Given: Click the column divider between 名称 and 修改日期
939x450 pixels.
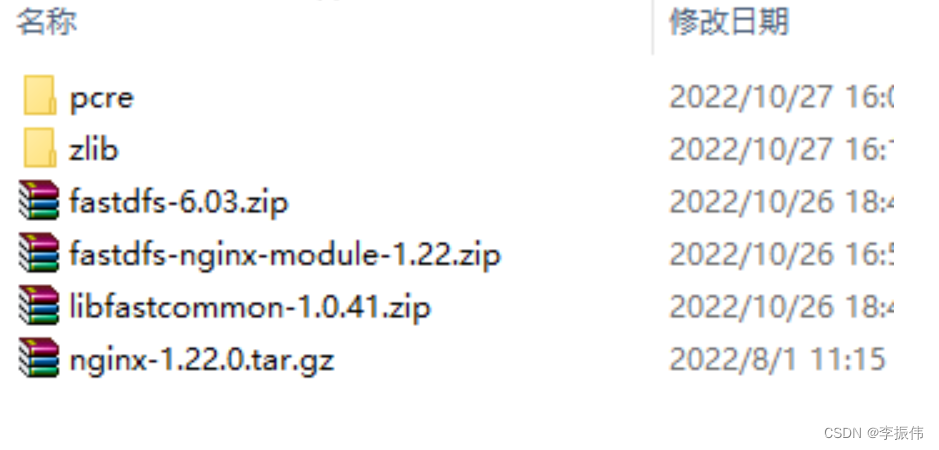Looking at the screenshot, I should pos(652,27).
